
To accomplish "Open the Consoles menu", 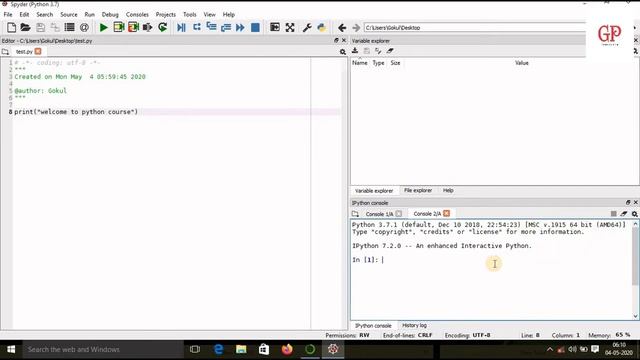I will [137, 14].
